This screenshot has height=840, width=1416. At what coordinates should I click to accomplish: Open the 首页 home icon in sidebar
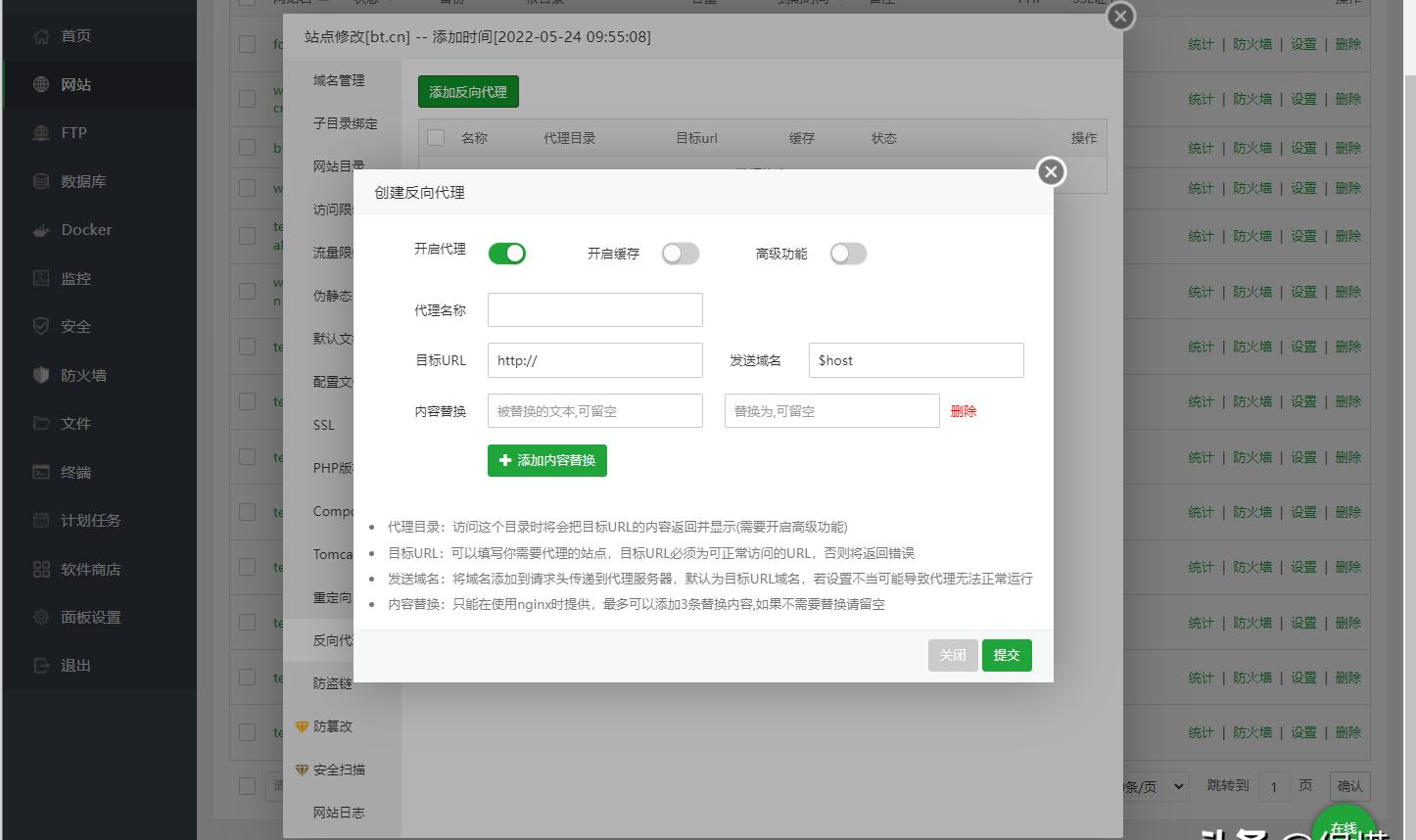point(41,36)
